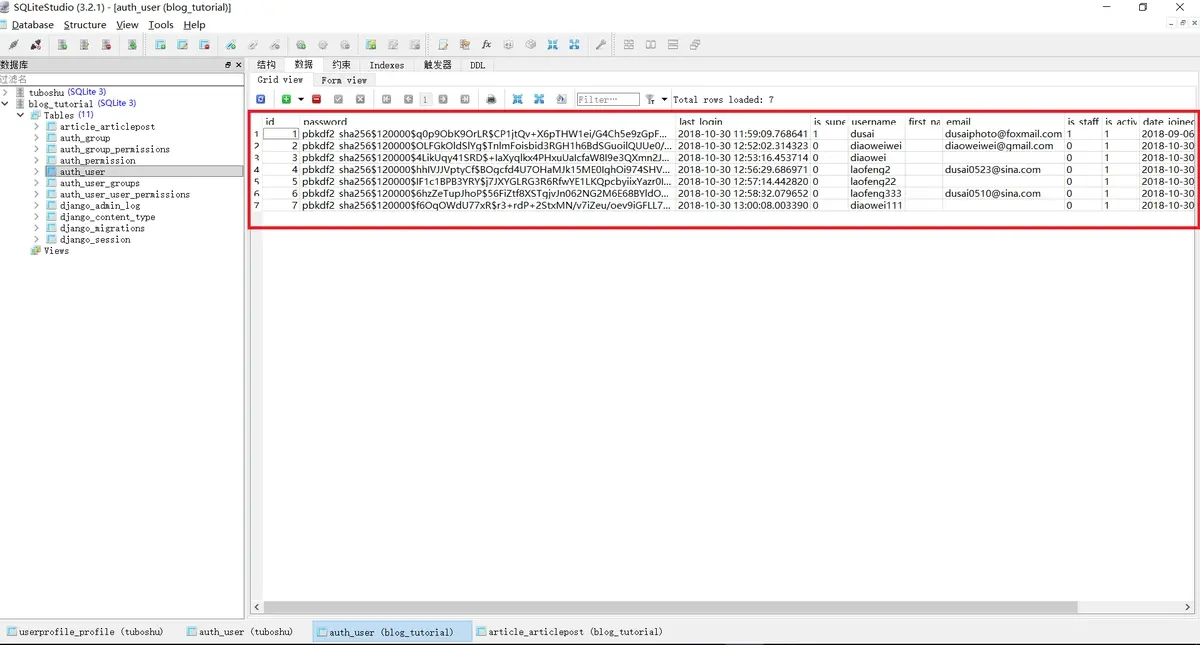This screenshot has height=645, width=1200.
Task: Click the printer export icon in grid toolbar
Action: pos(491,100)
